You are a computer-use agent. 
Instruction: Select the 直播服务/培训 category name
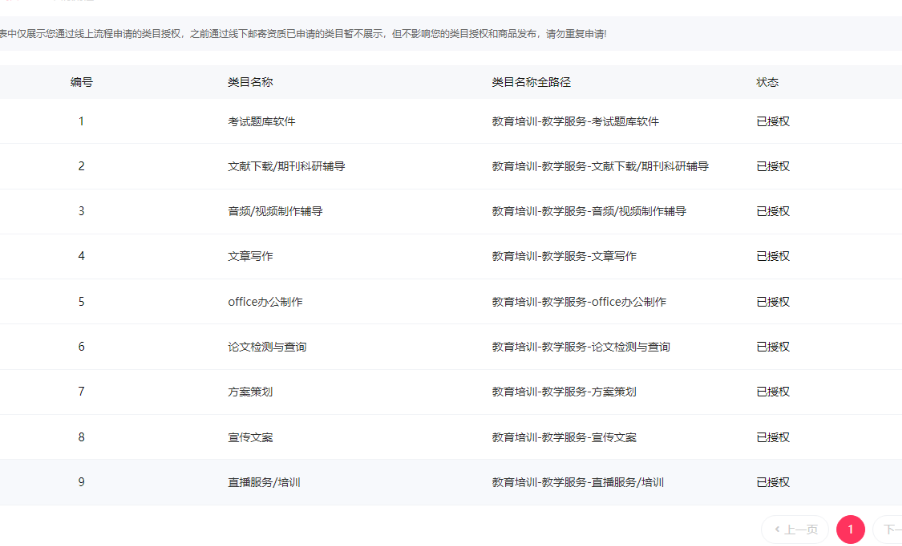pos(264,482)
